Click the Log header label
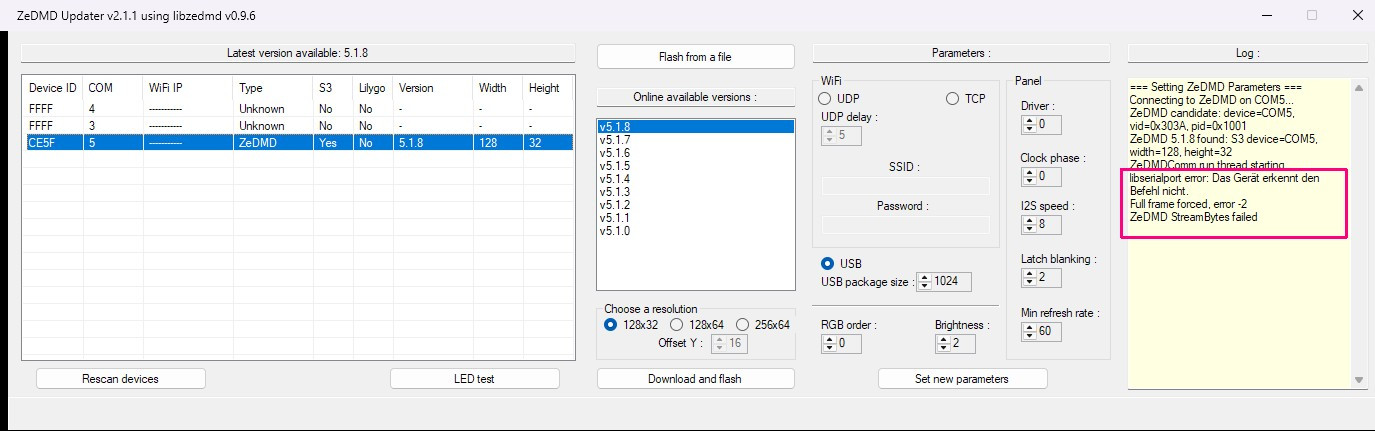 pos(1246,52)
